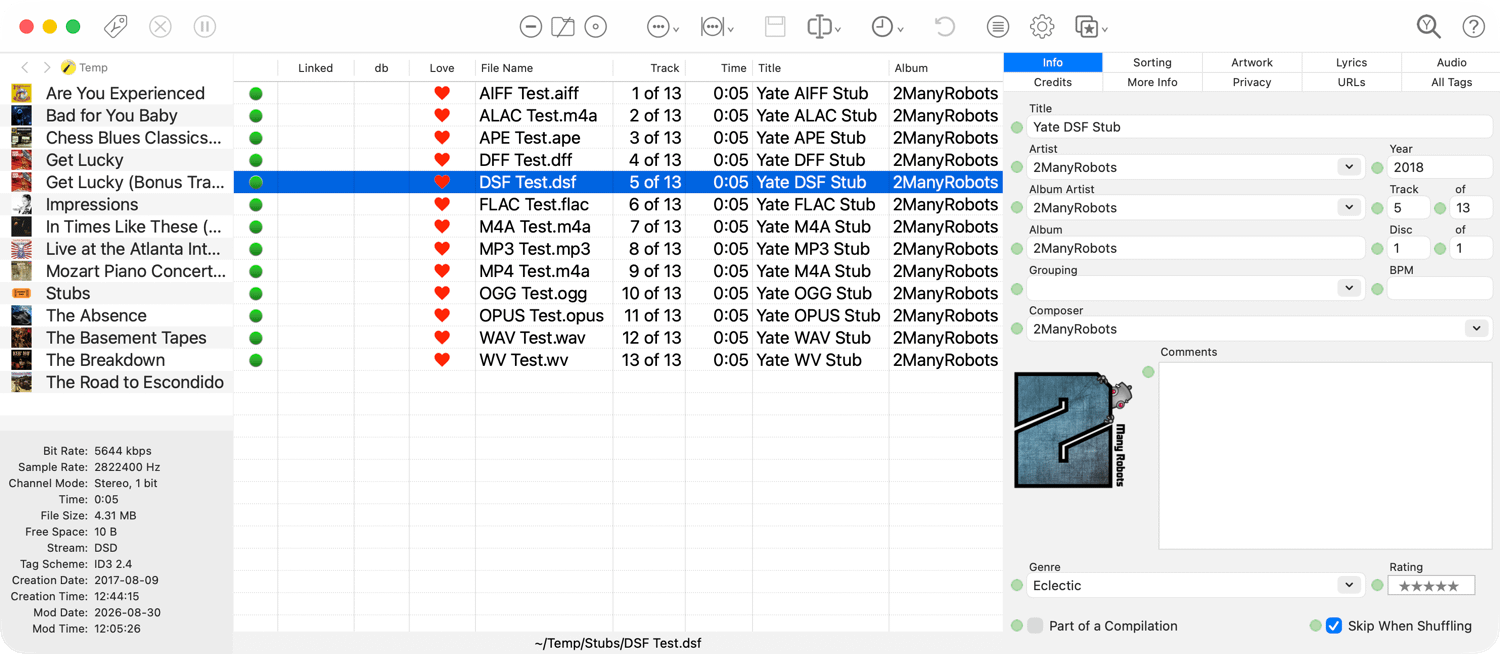Toggle Part of a Compilation checkbox
This screenshot has height=654, width=1500.
click(1035, 626)
